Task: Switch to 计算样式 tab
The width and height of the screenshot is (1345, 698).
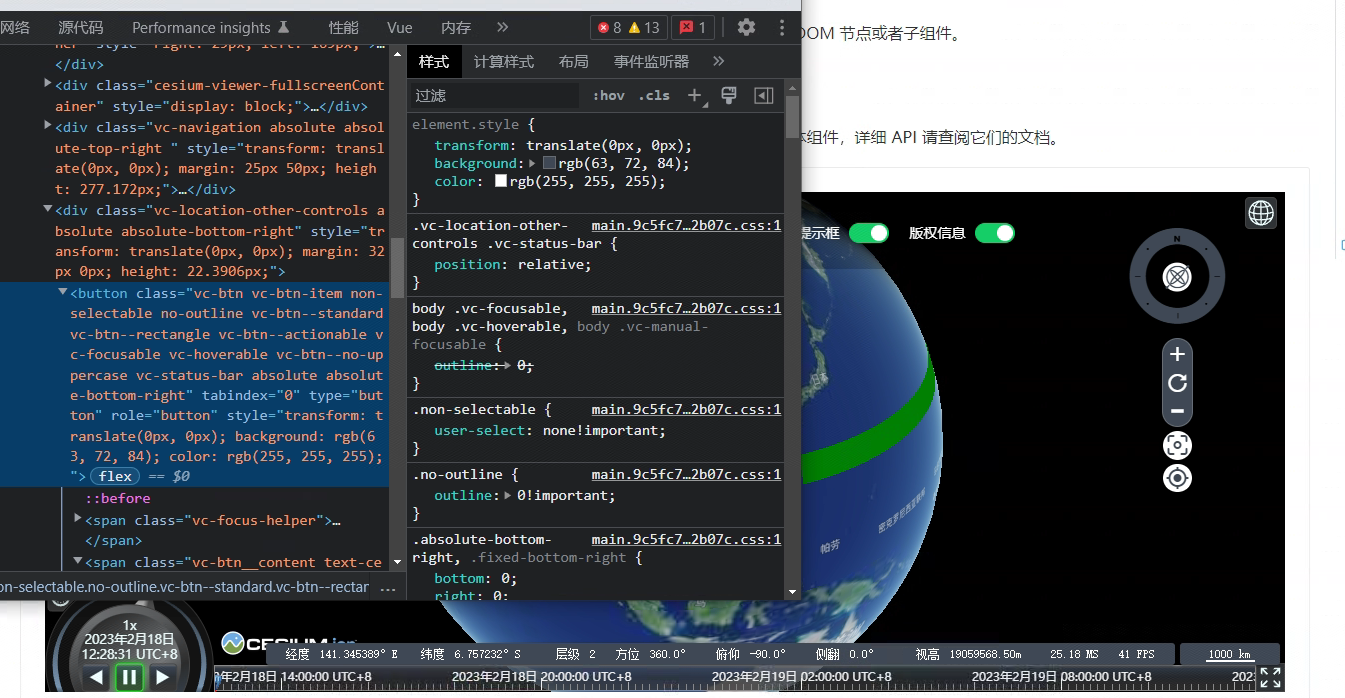Action: [x=504, y=61]
